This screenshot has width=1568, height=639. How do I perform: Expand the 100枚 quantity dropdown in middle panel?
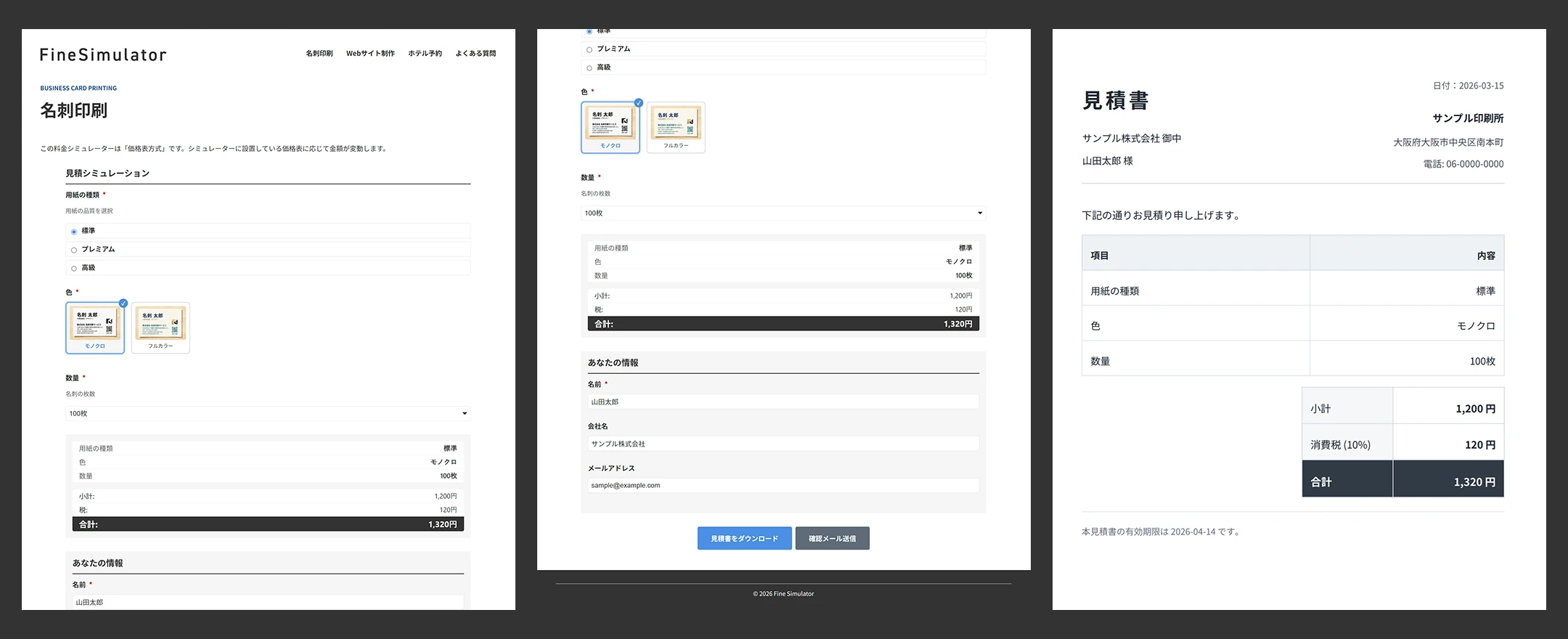pos(783,213)
